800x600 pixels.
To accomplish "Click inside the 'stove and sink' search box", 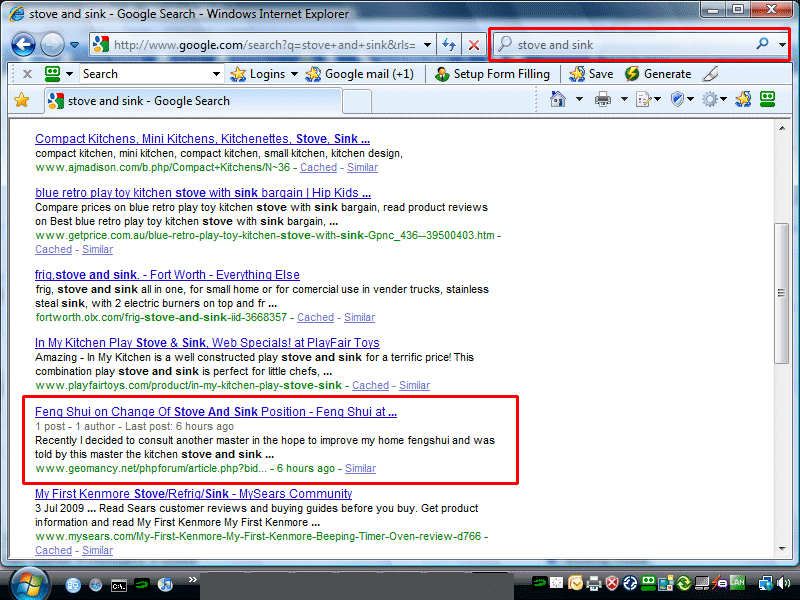I will 630,45.
